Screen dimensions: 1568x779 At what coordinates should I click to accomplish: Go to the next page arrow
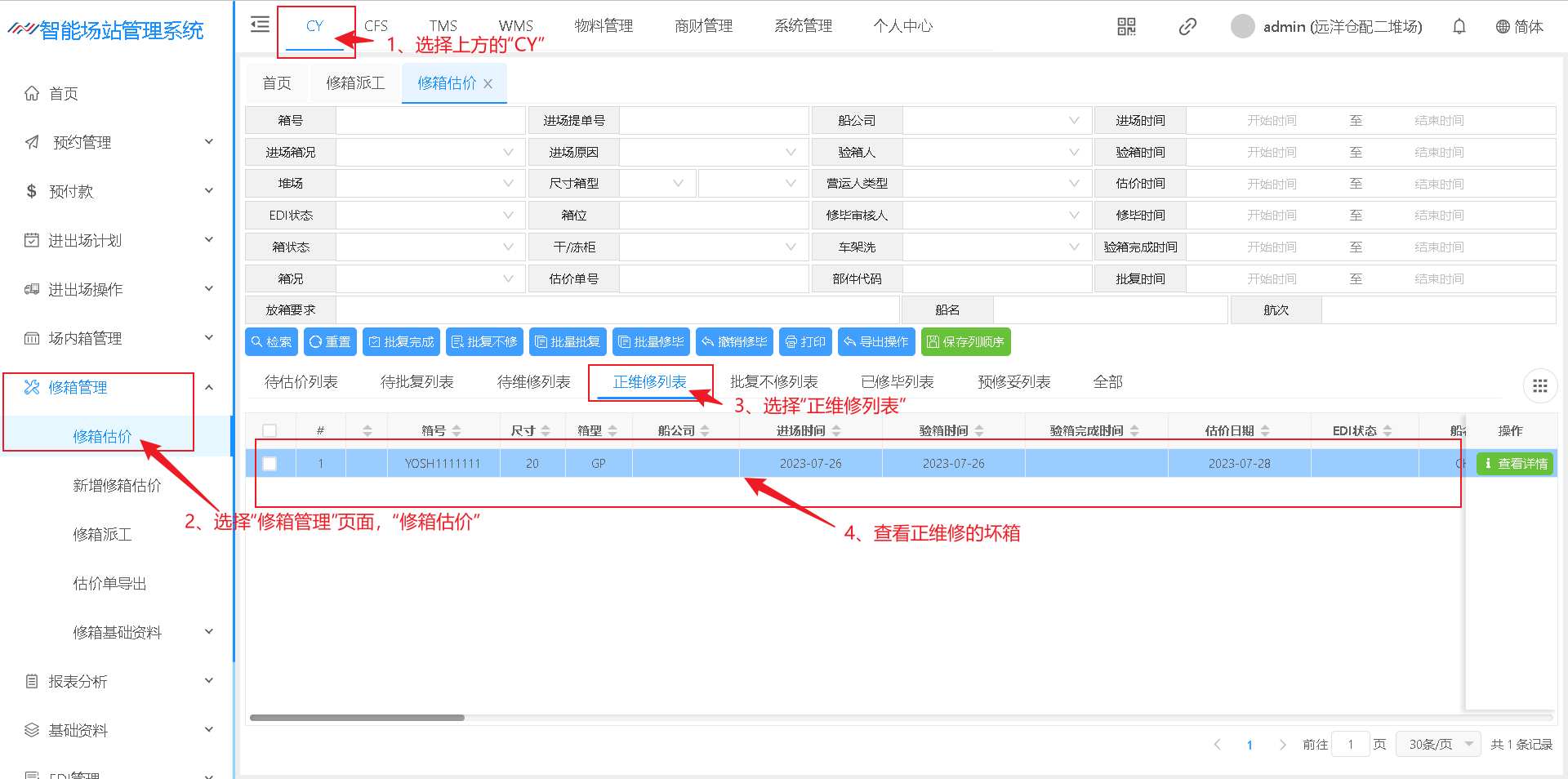(1282, 745)
